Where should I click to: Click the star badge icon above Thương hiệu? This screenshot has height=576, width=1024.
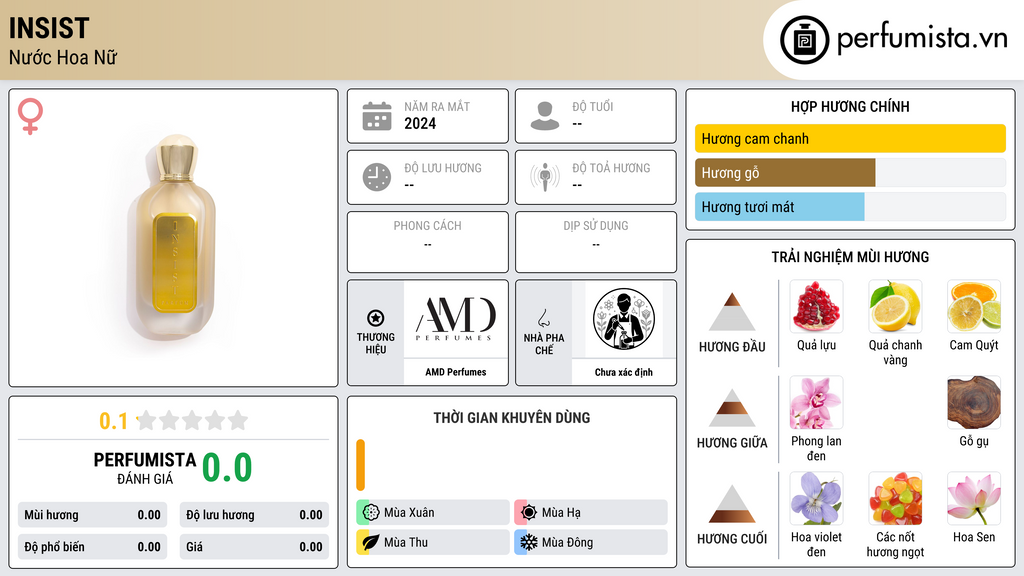[x=376, y=318]
